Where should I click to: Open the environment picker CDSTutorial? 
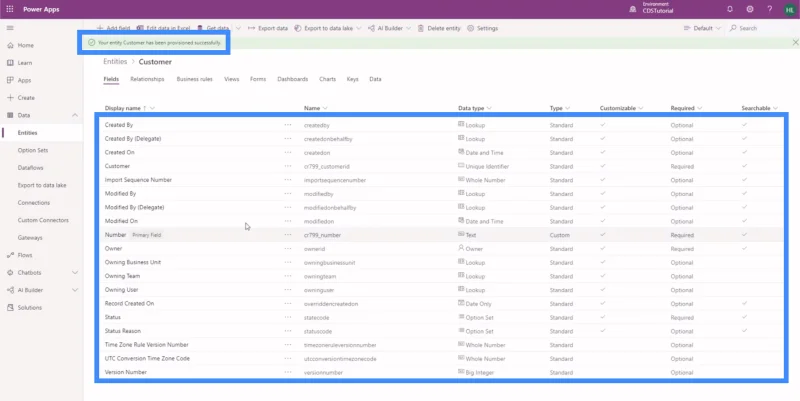click(652, 8)
